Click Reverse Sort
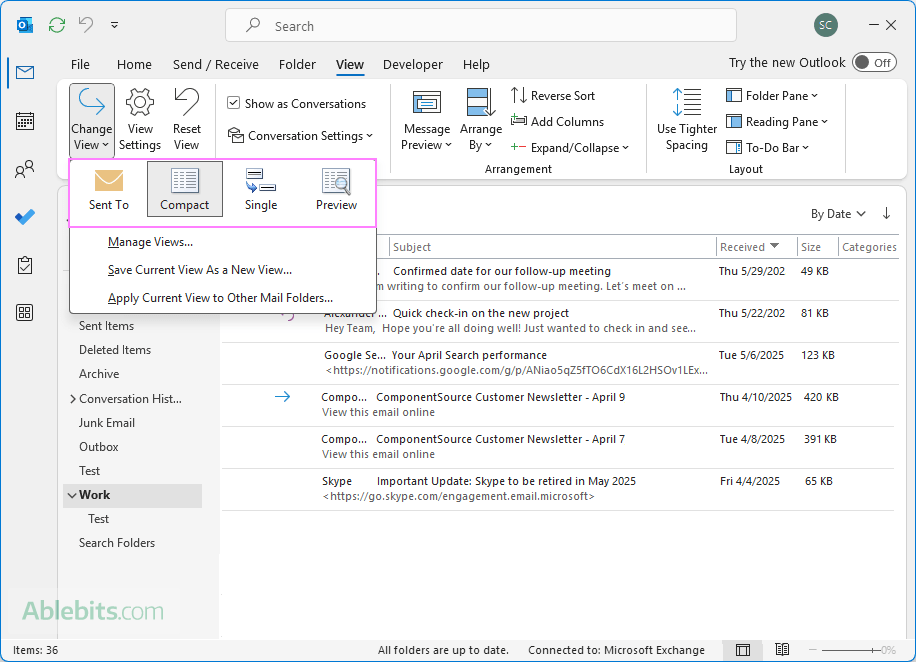 point(553,95)
